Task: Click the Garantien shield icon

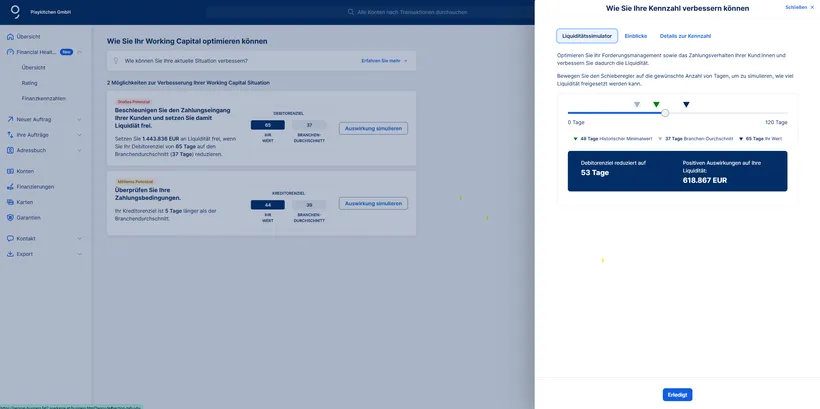Action: click(x=10, y=217)
